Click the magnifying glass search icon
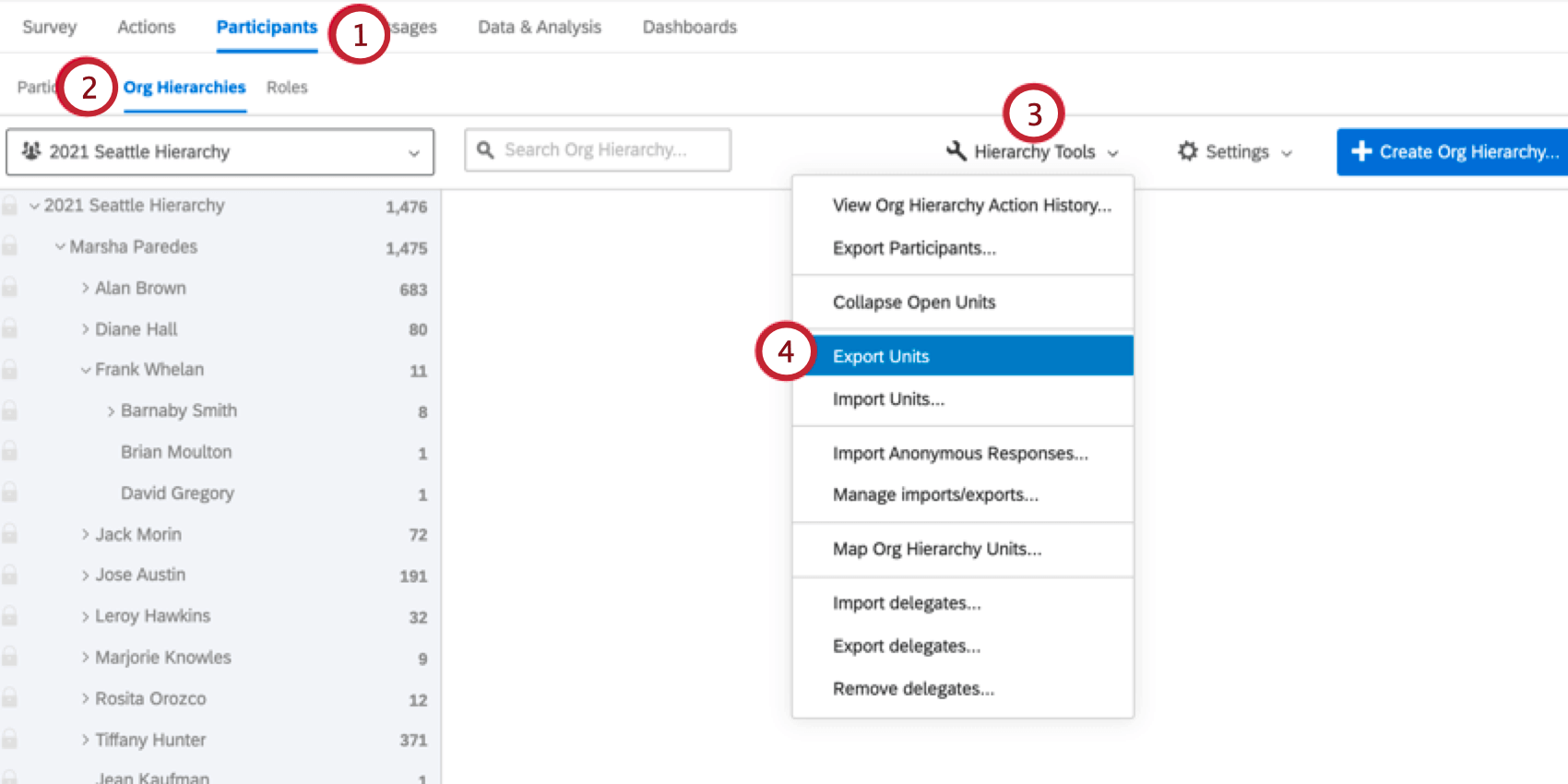Viewport: 1568px width, 784px height. [x=485, y=149]
